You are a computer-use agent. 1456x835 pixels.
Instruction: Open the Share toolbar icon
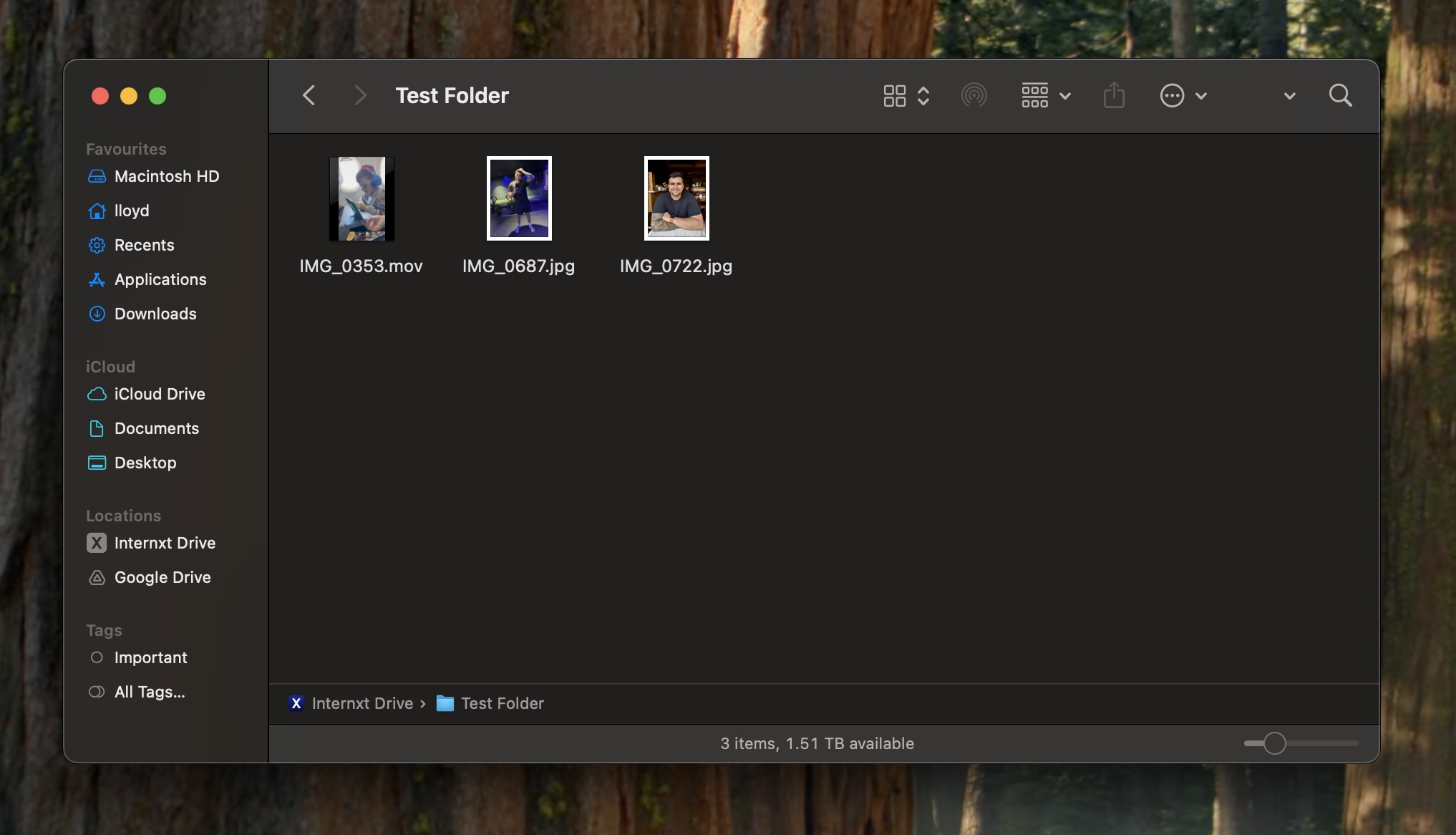click(1113, 95)
